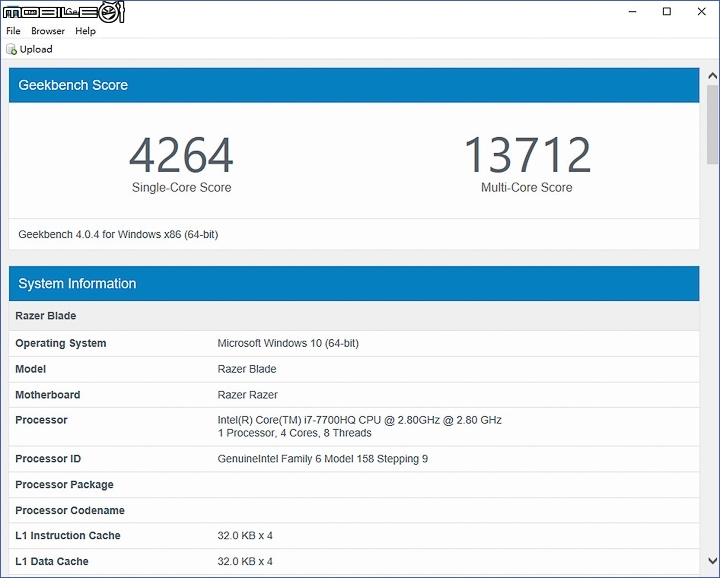Click the Processor Package label

point(64,485)
